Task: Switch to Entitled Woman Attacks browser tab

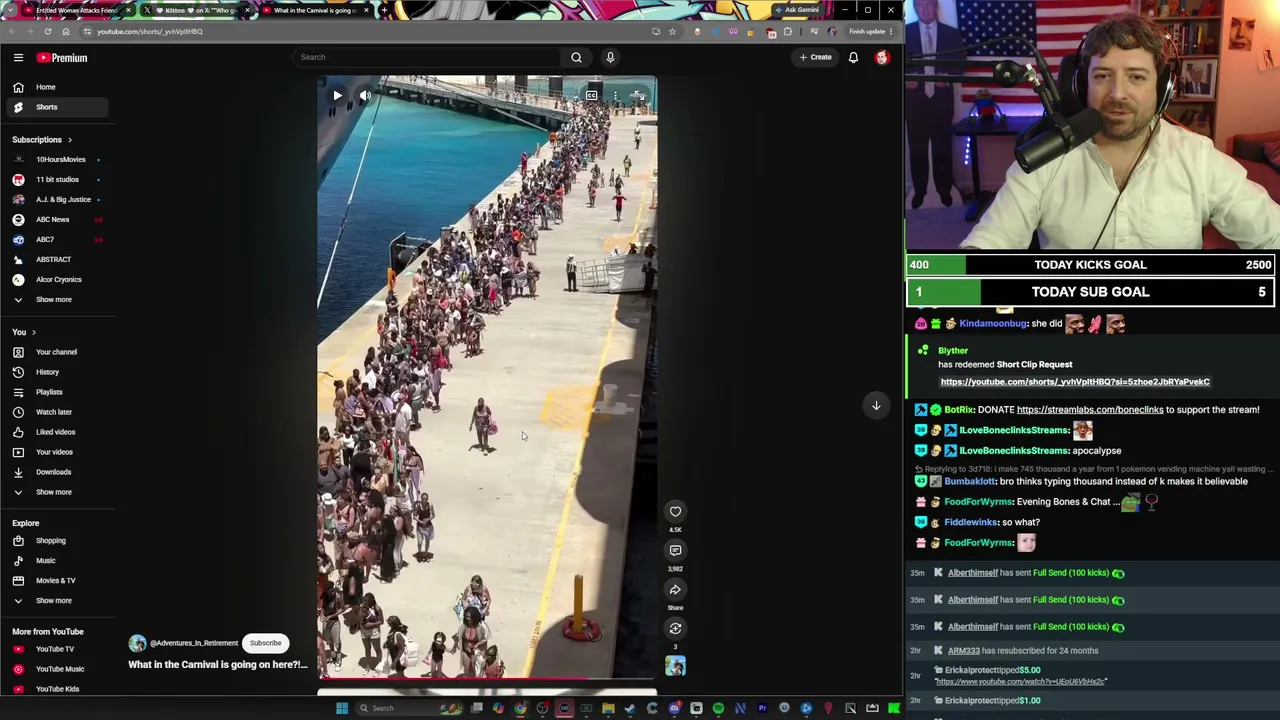Action: [x=76, y=10]
